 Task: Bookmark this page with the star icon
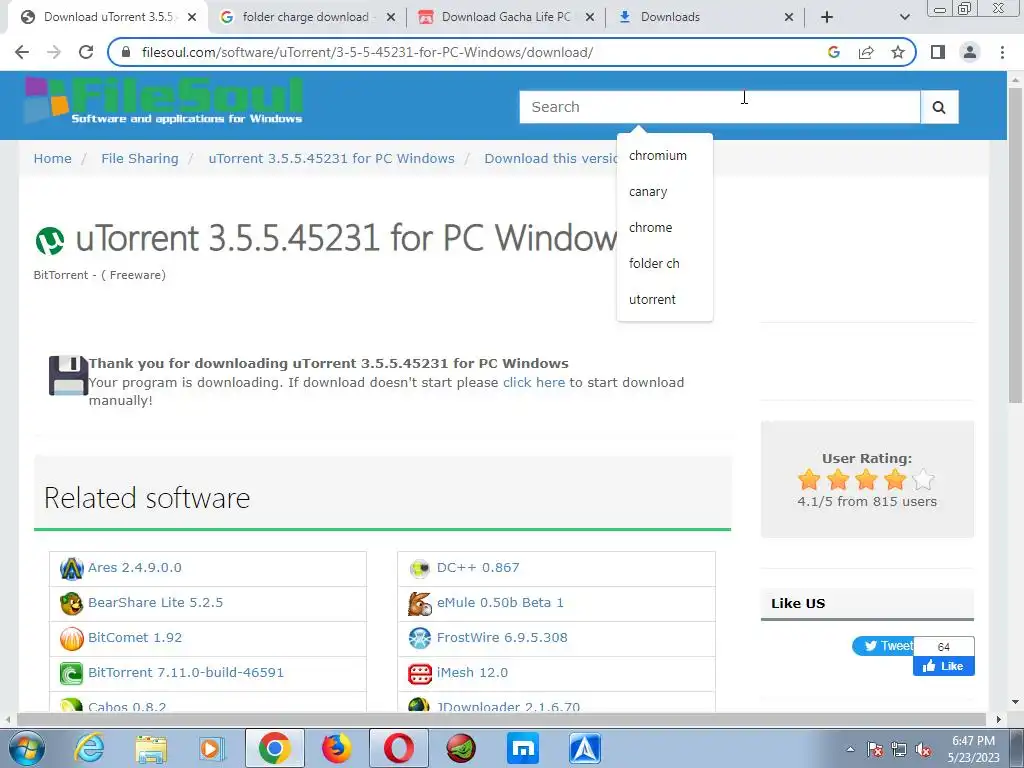click(898, 52)
